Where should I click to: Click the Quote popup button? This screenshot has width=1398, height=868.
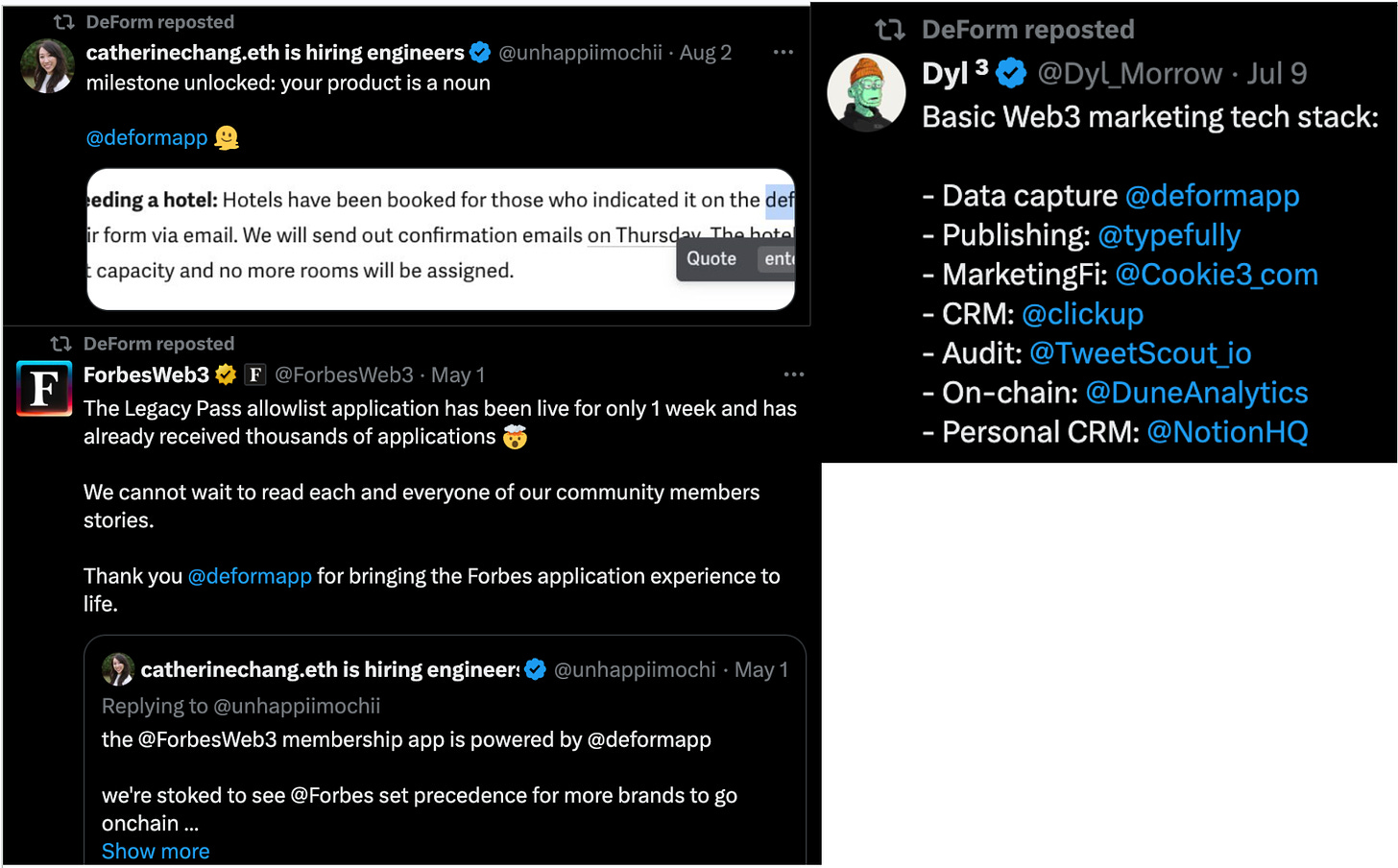point(711,258)
